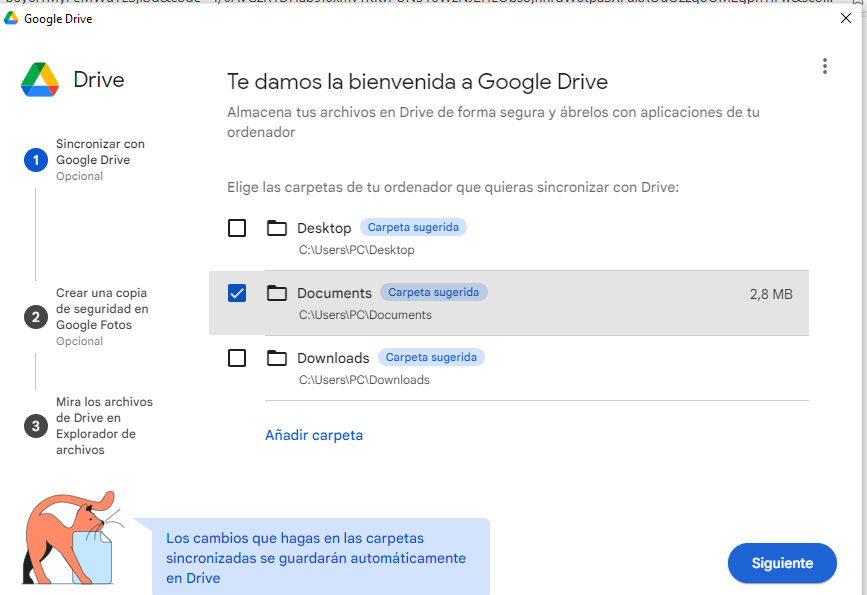Screen dimensions: 867x595
Task: Close the Google Drive window
Action: pyautogui.click(x=845, y=17)
